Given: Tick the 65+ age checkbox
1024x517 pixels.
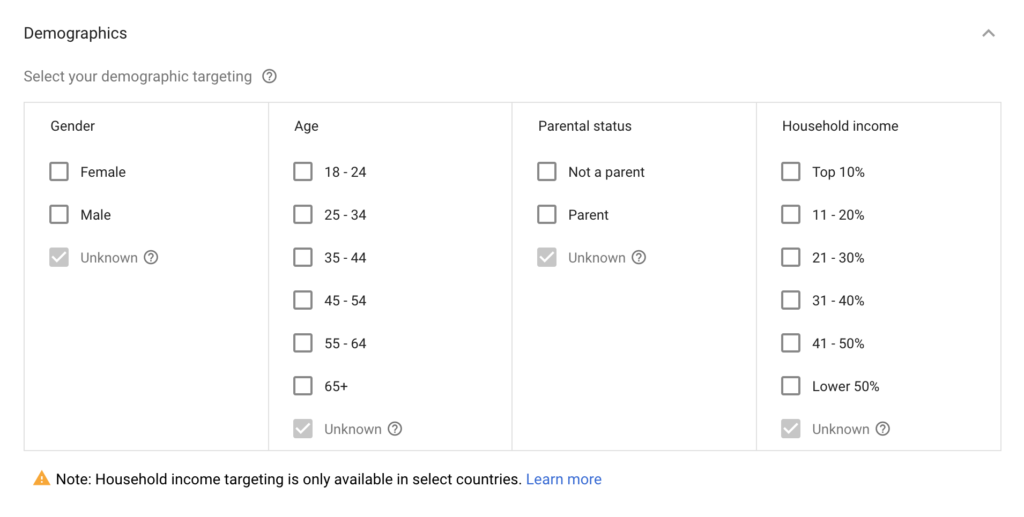Looking at the screenshot, I should point(303,386).
